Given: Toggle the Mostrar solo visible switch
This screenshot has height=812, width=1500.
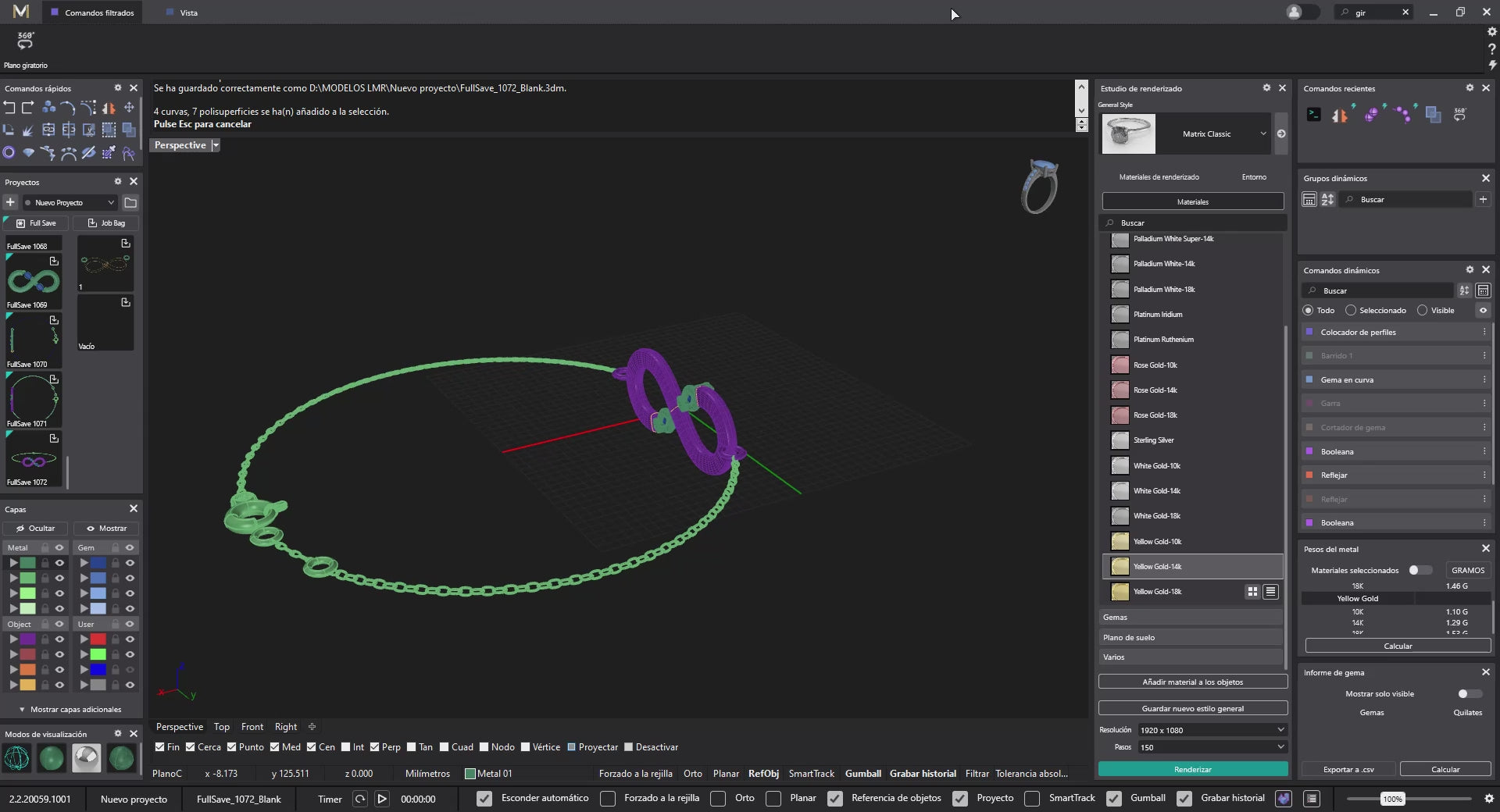Looking at the screenshot, I should [1469, 694].
